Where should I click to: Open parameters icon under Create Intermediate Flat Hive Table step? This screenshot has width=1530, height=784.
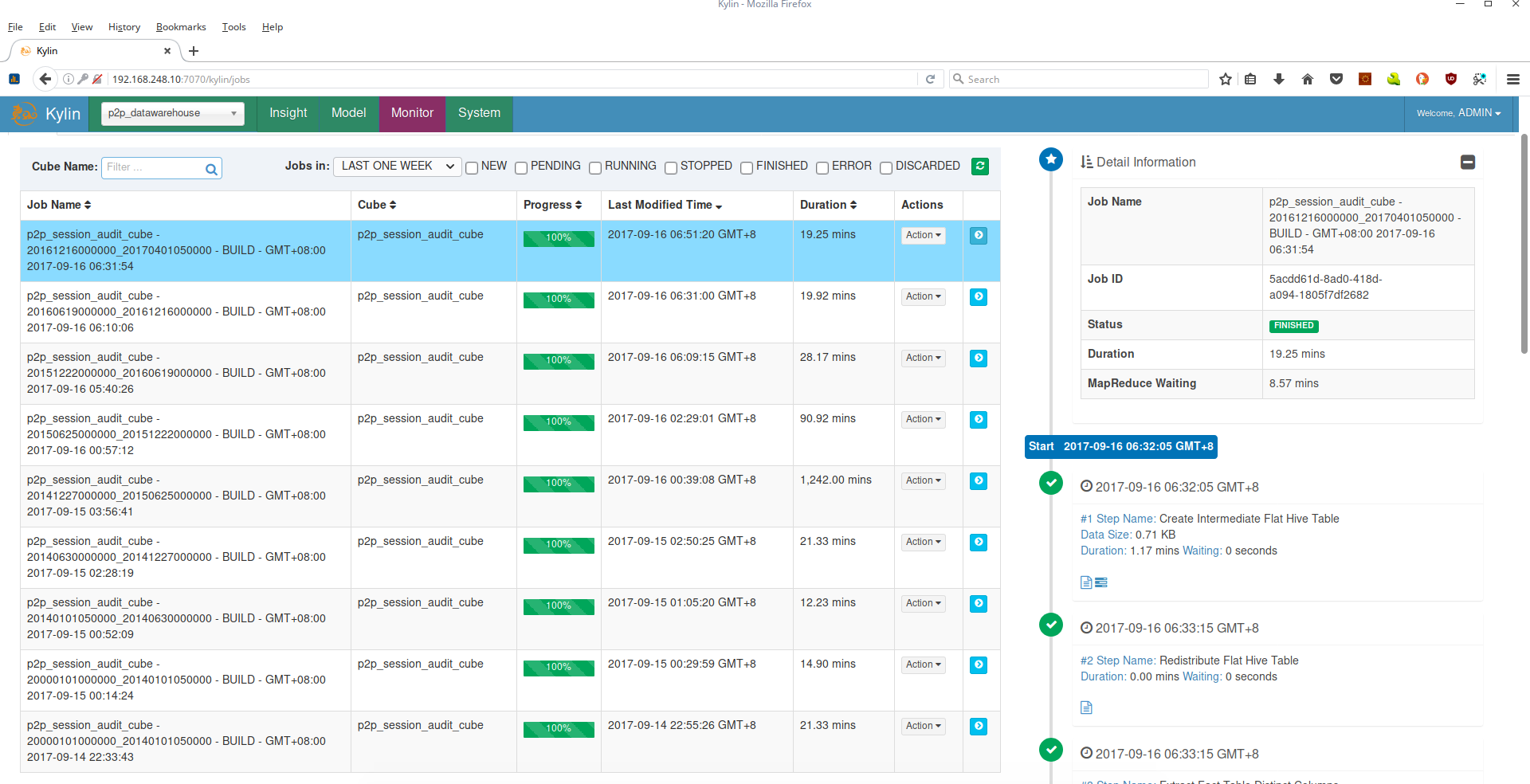point(1101,582)
